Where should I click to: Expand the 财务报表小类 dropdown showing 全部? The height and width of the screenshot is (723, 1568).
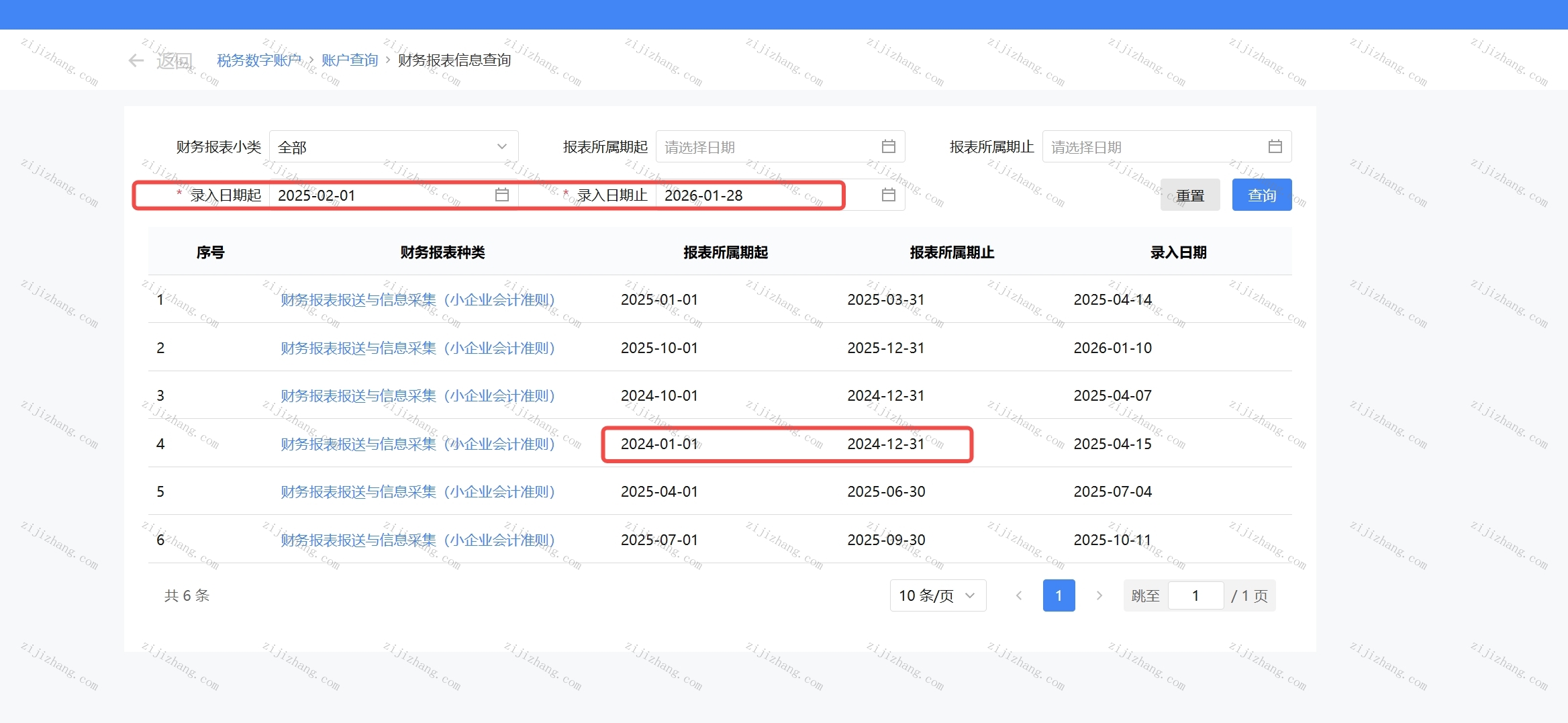point(393,147)
